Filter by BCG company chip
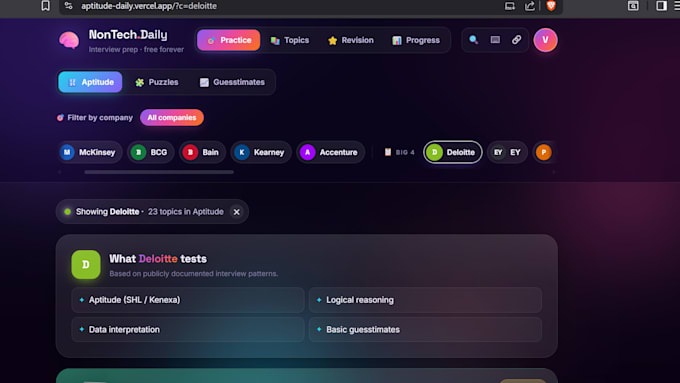The width and height of the screenshot is (680, 383). pyautogui.click(x=150, y=152)
